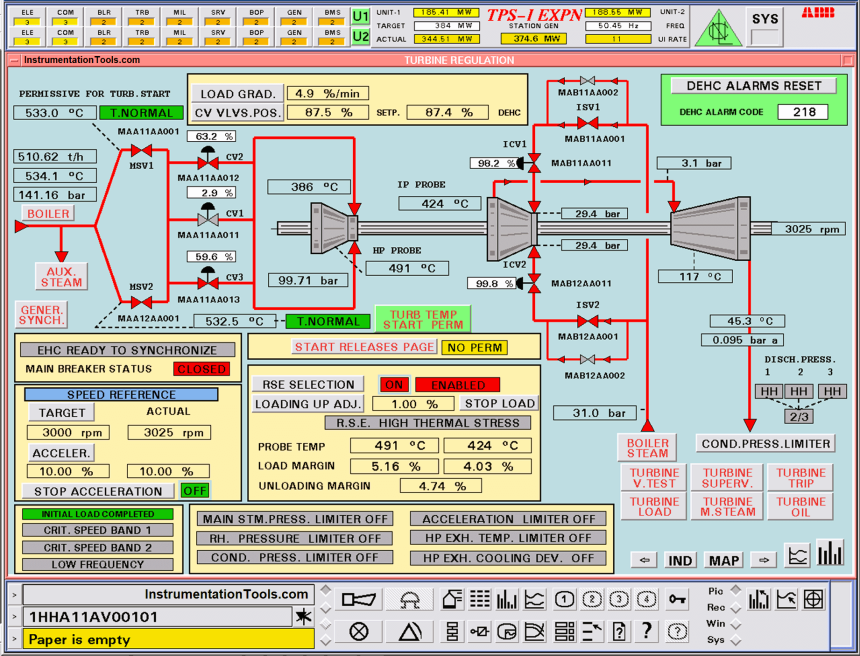Viewport: 860px width, 656px height.
Task: Open the list with cursor selection icon
Action: [x=592, y=631]
